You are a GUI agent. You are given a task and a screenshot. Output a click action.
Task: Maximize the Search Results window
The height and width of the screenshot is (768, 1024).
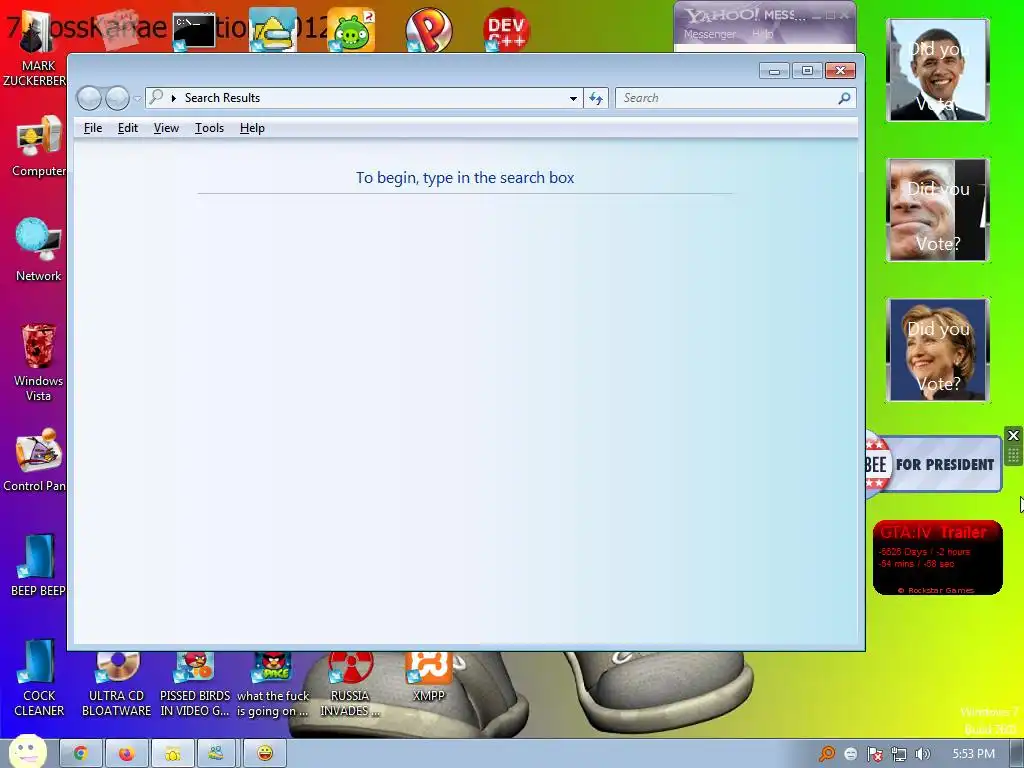[x=807, y=71]
